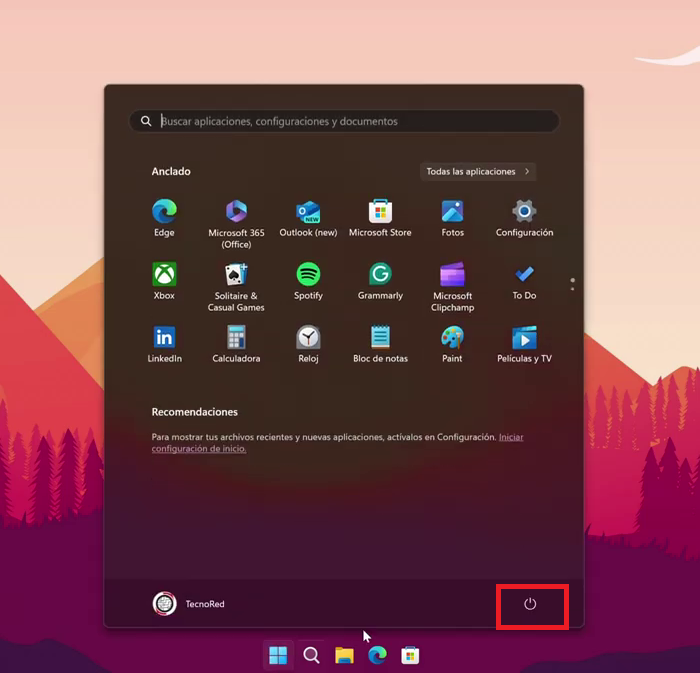Screen dimensions: 700x673
Task: Launch Spotify
Action: pyautogui.click(x=308, y=281)
